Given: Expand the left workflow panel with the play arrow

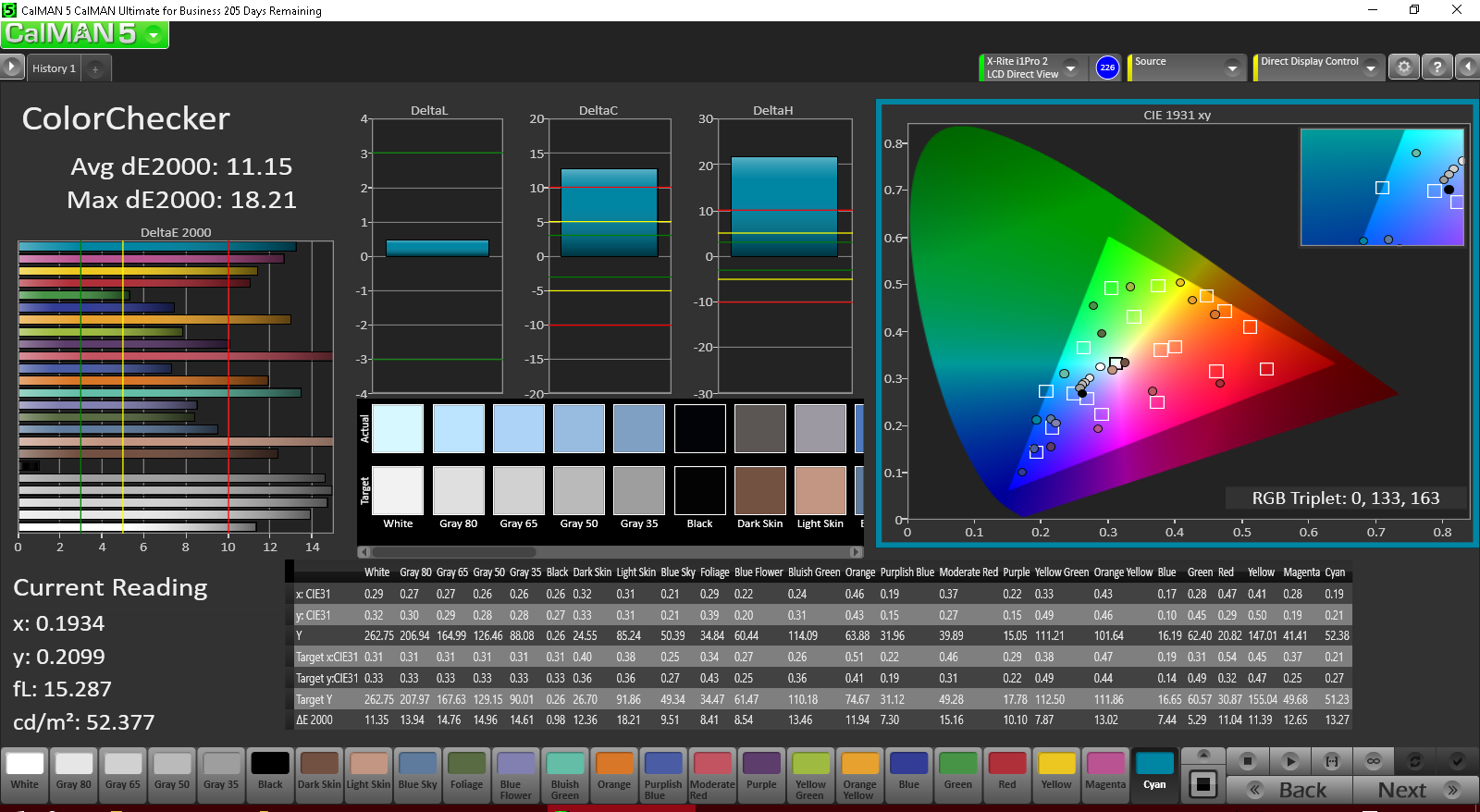Looking at the screenshot, I should point(12,67).
